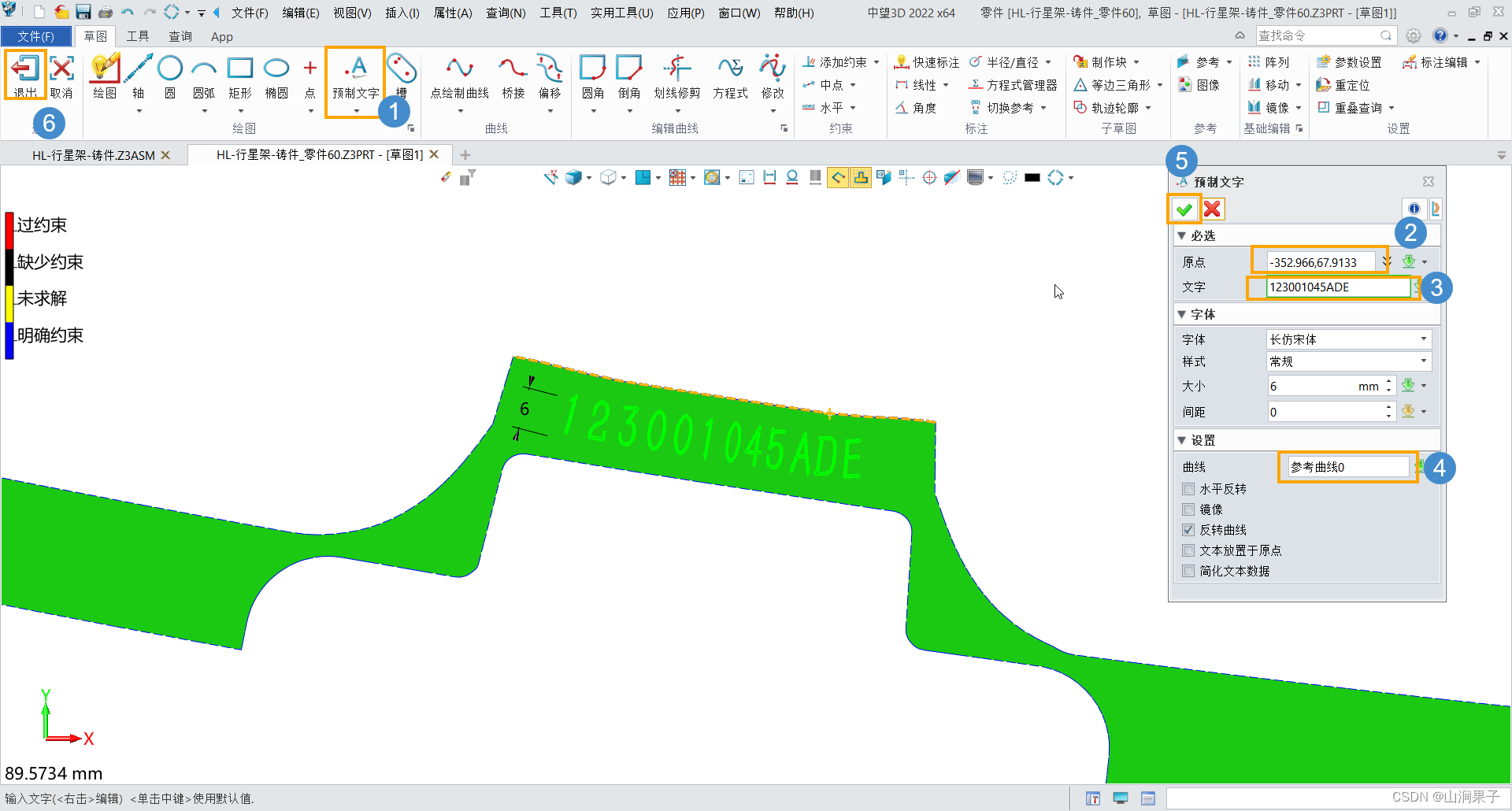Screen dimensions: 1512x811
Task: Click the black color swatch in view toolbar
Action: pyautogui.click(x=1032, y=178)
